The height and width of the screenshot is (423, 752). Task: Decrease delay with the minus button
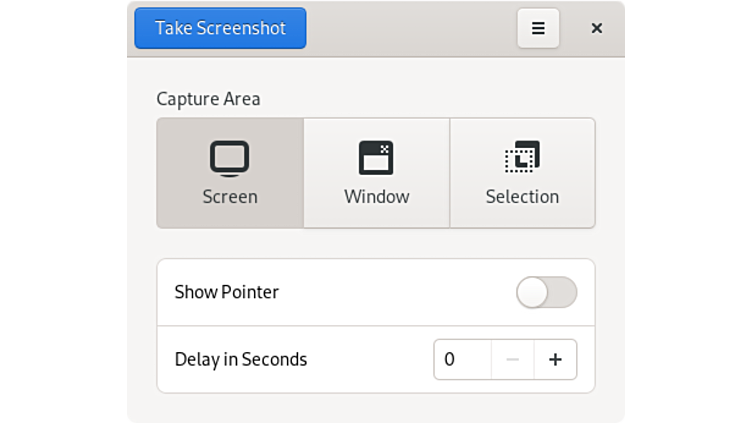(x=512, y=360)
